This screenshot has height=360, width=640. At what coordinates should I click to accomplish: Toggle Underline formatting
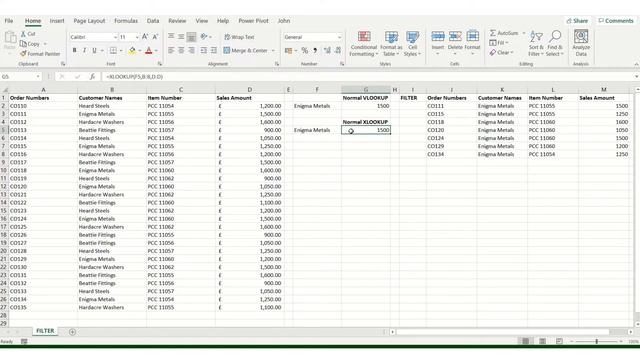pos(94,50)
